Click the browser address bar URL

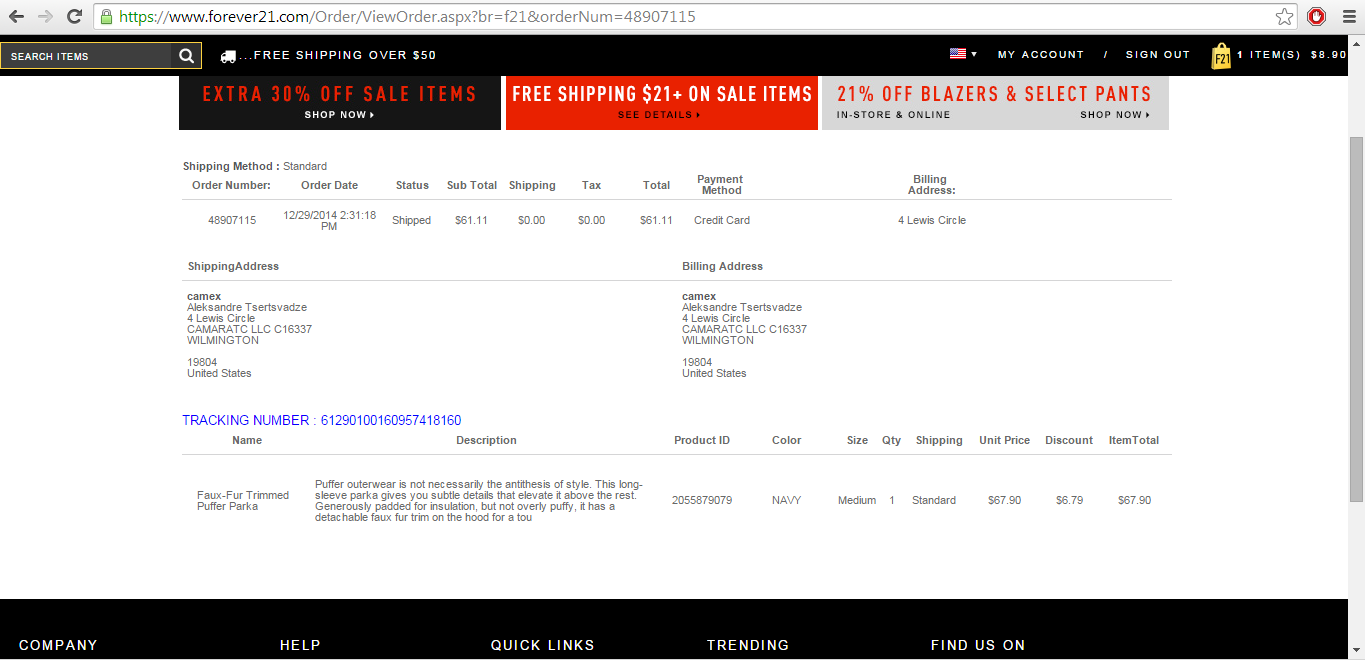[x=407, y=17]
